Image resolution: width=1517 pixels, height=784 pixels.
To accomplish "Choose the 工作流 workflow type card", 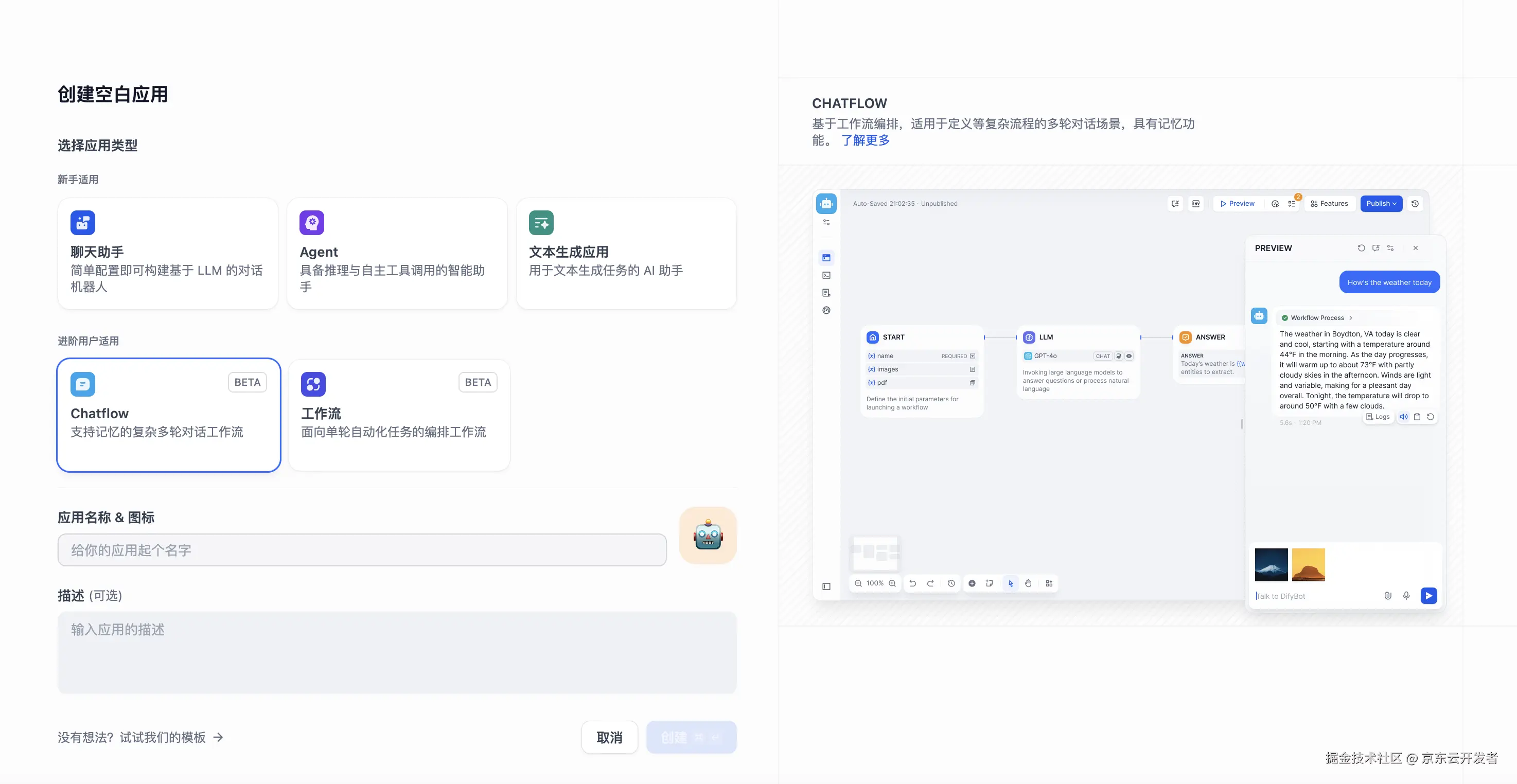I will [x=399, y=414].
